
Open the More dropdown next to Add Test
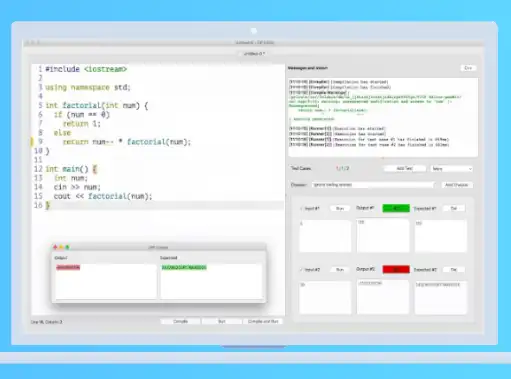(x=452, y=169)
